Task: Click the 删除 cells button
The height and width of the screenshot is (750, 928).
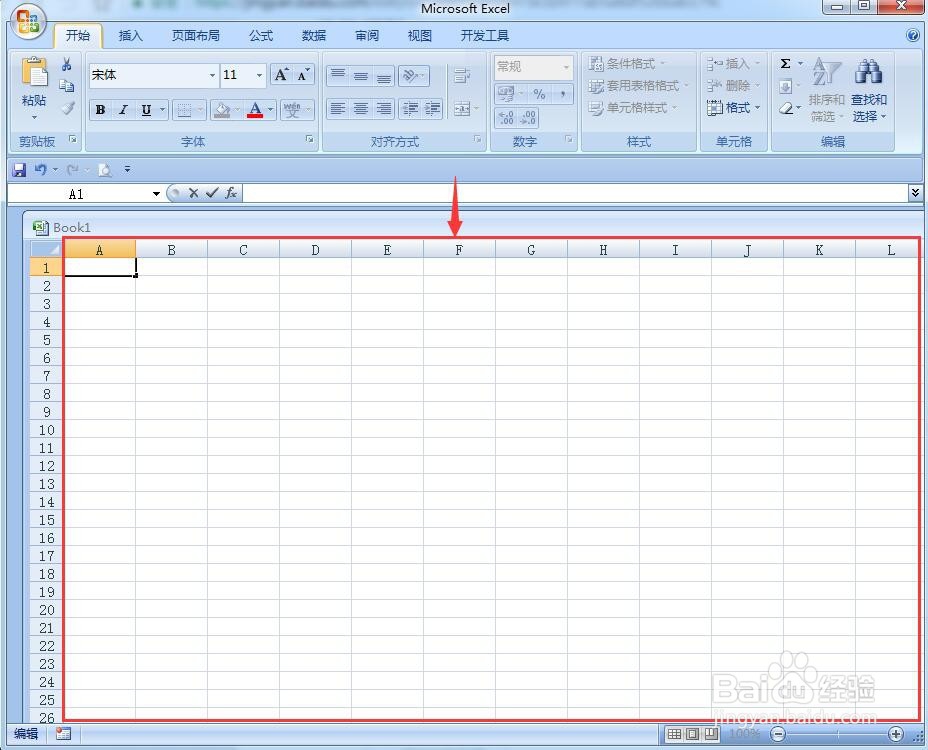Action: (x=733, y=86)
